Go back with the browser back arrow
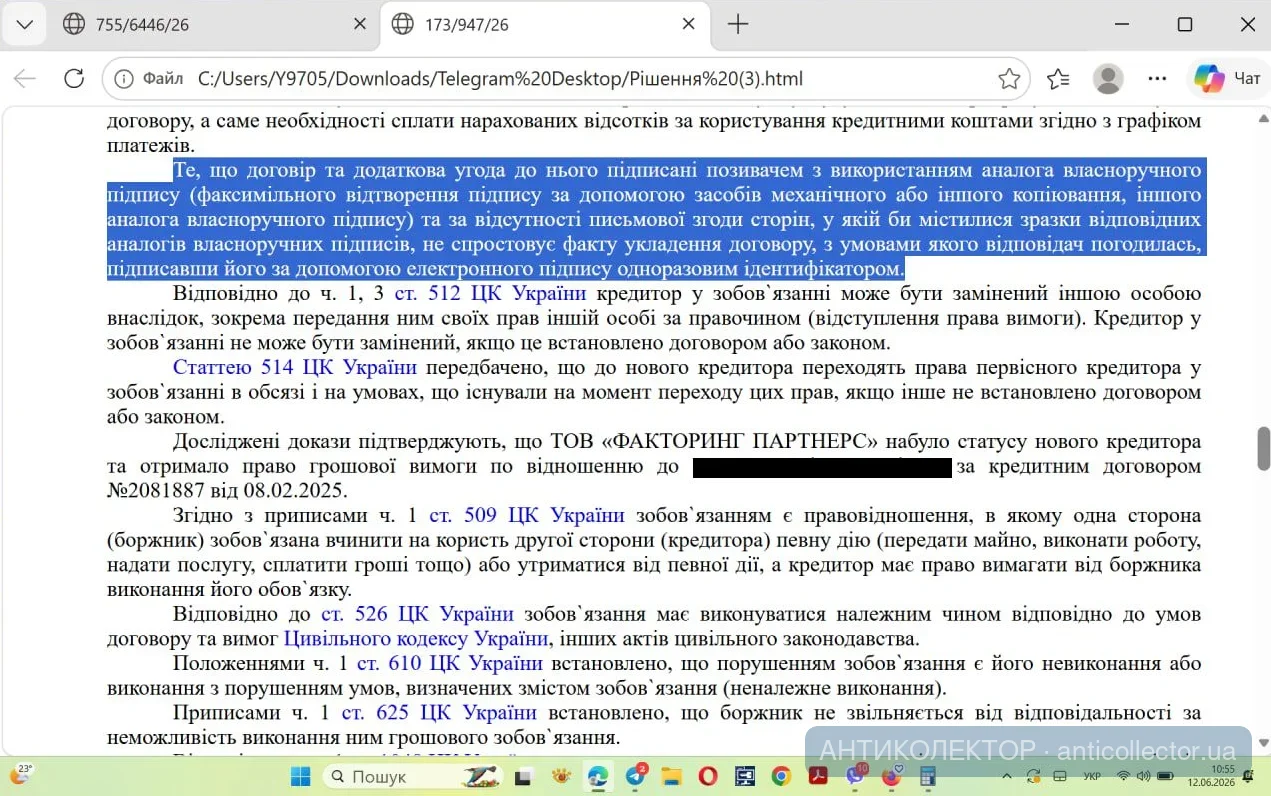The width and height of the screenshot is (1271, 796). pyautogui.click(x=25, y=78)
